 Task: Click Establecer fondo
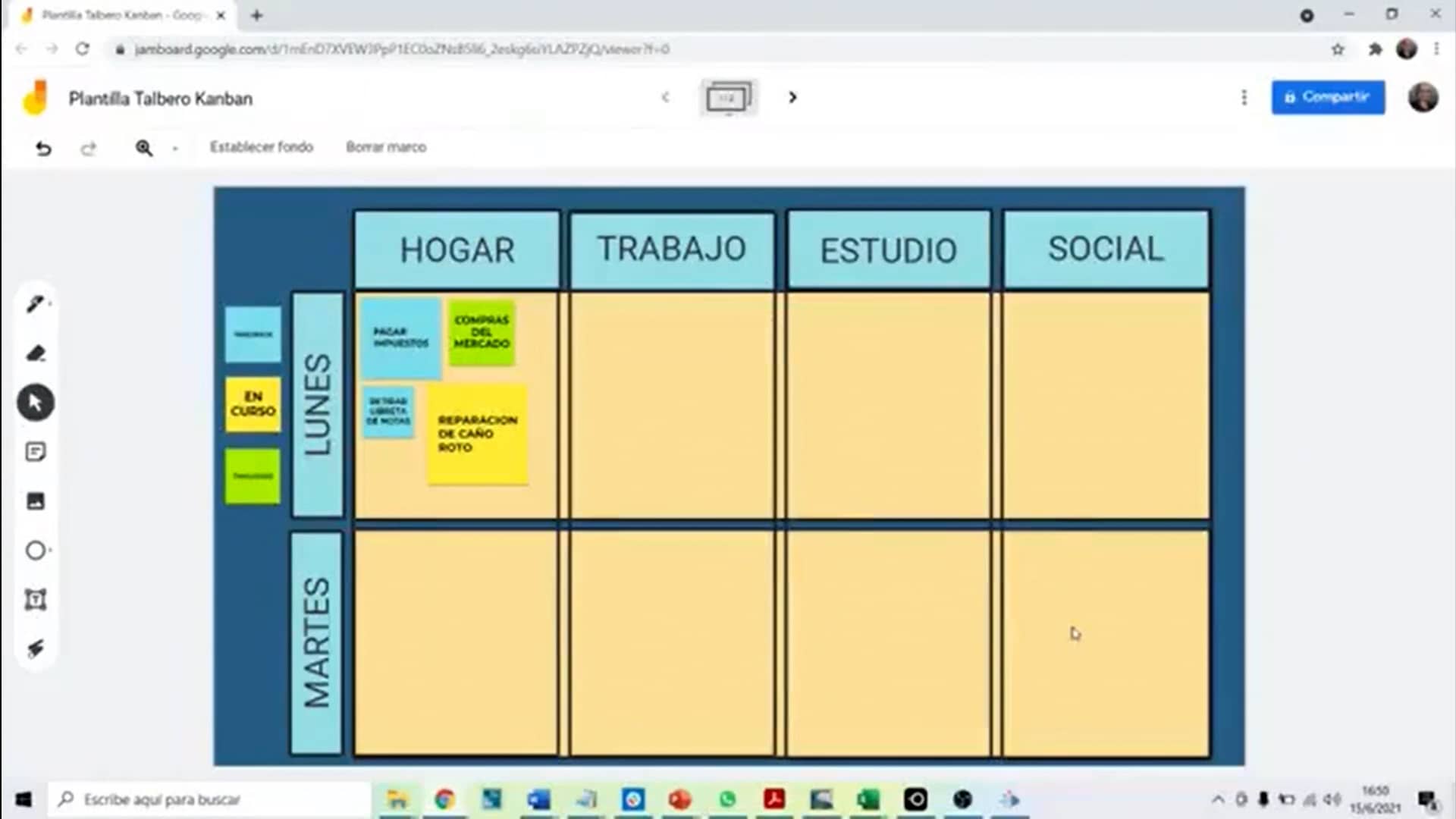(262, 146)
